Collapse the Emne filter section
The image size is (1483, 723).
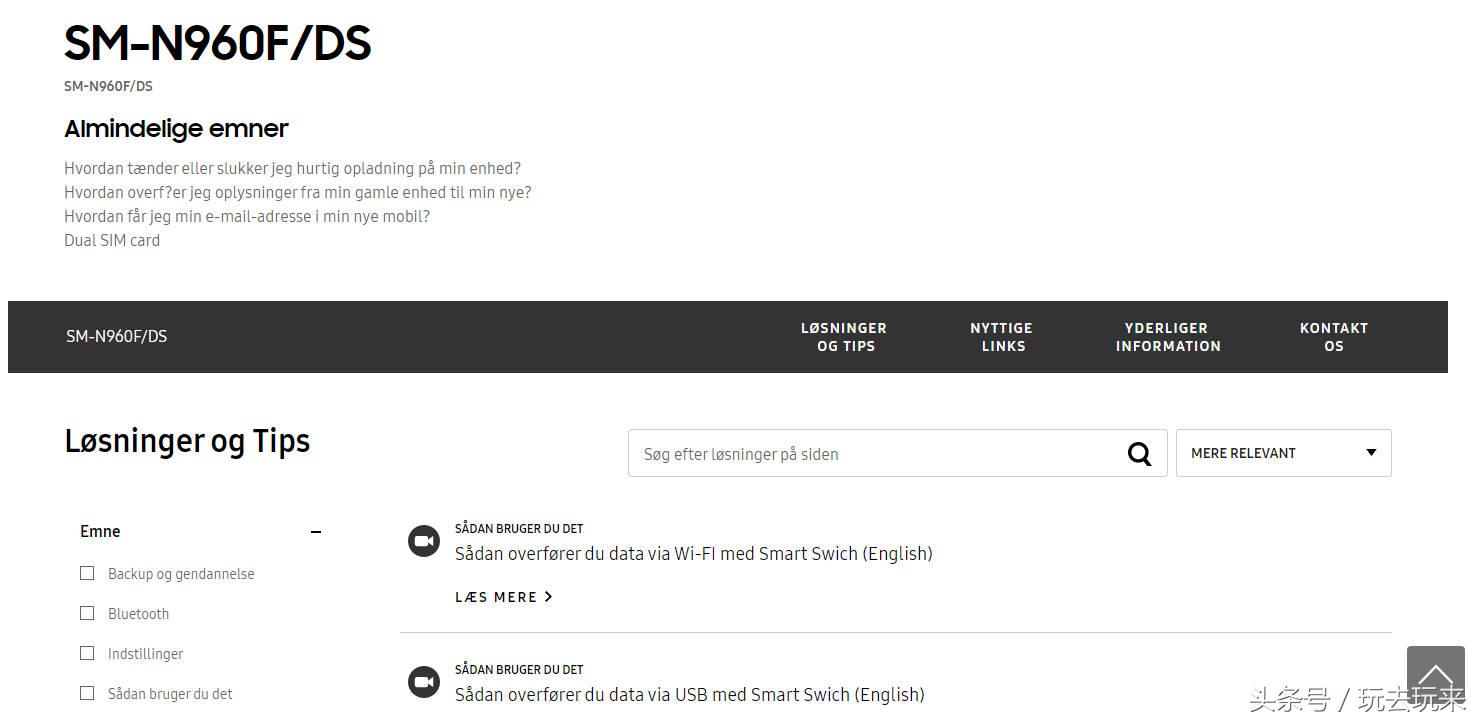pos(316,532)
